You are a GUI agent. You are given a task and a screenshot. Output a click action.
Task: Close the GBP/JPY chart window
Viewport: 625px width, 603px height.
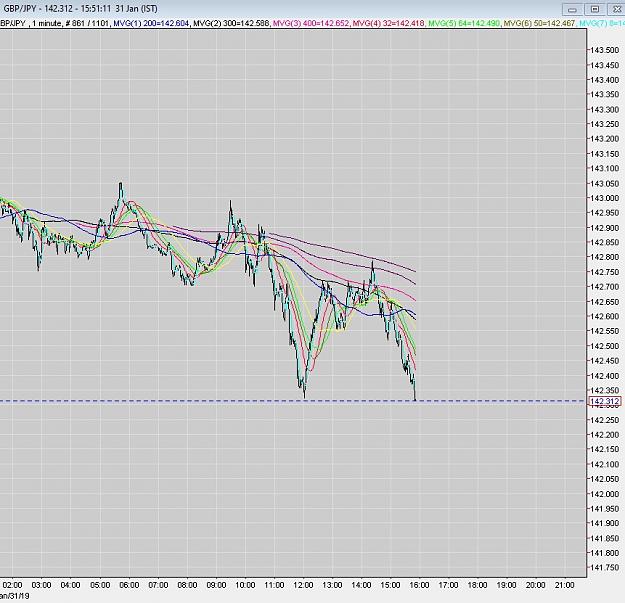(616, 10)
